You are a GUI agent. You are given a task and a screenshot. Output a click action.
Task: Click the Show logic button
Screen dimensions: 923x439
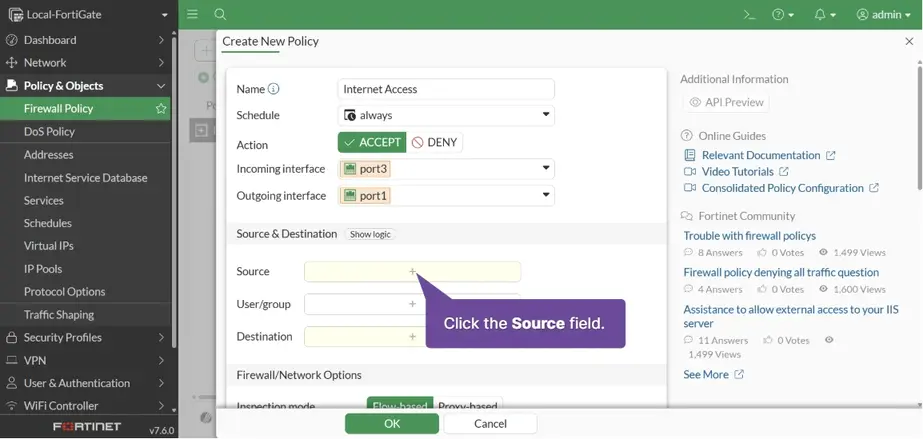click(370, 234)
